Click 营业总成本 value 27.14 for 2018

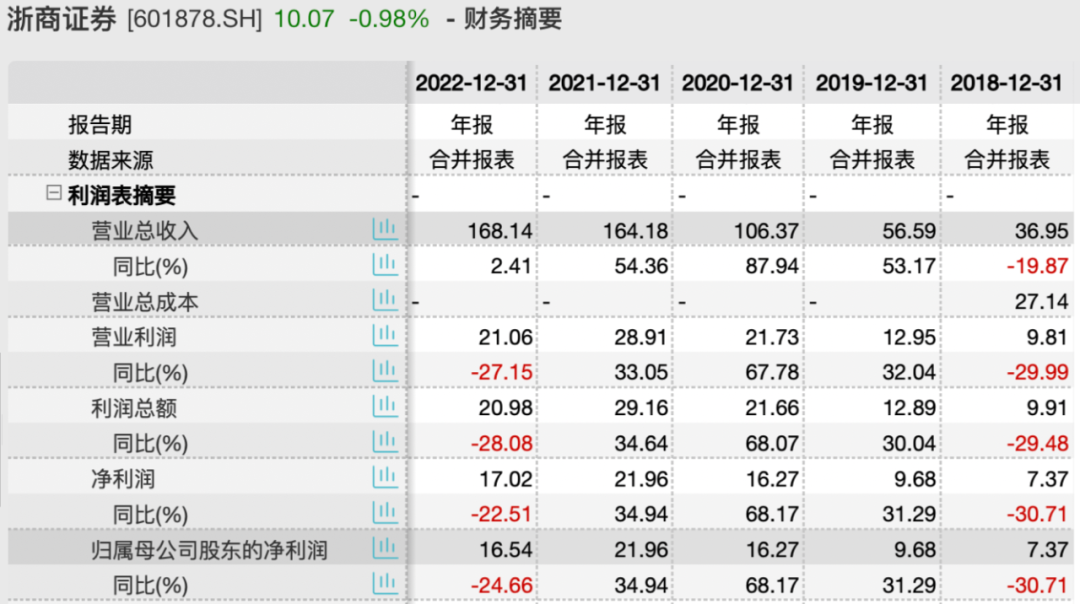tap(1041, 302)
